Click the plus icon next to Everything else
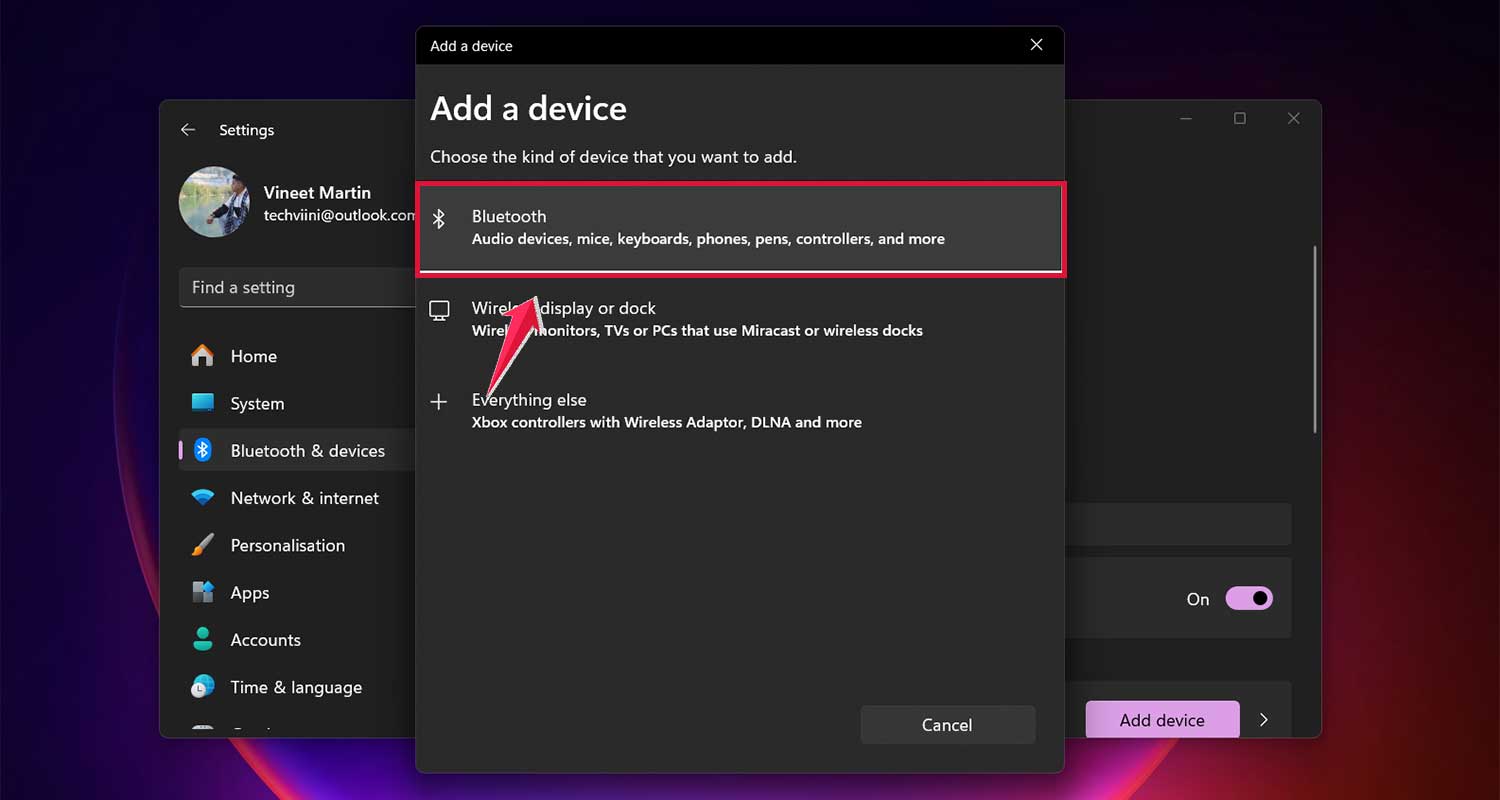The height and width of the screenshot is (800, 1500). point(440,401)
